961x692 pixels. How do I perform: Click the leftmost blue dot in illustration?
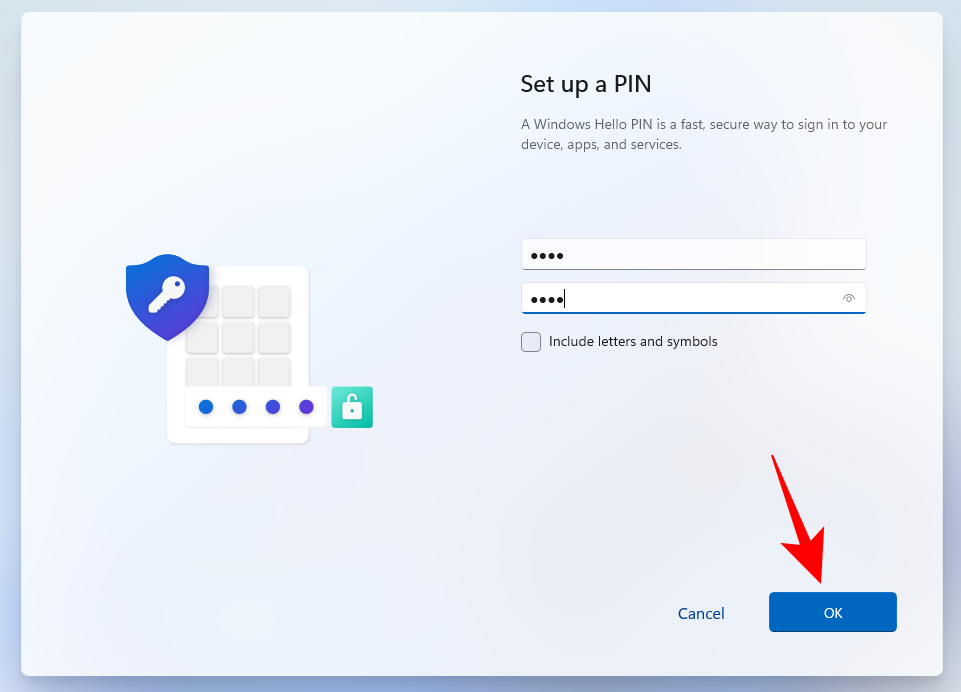click(206, 406)
